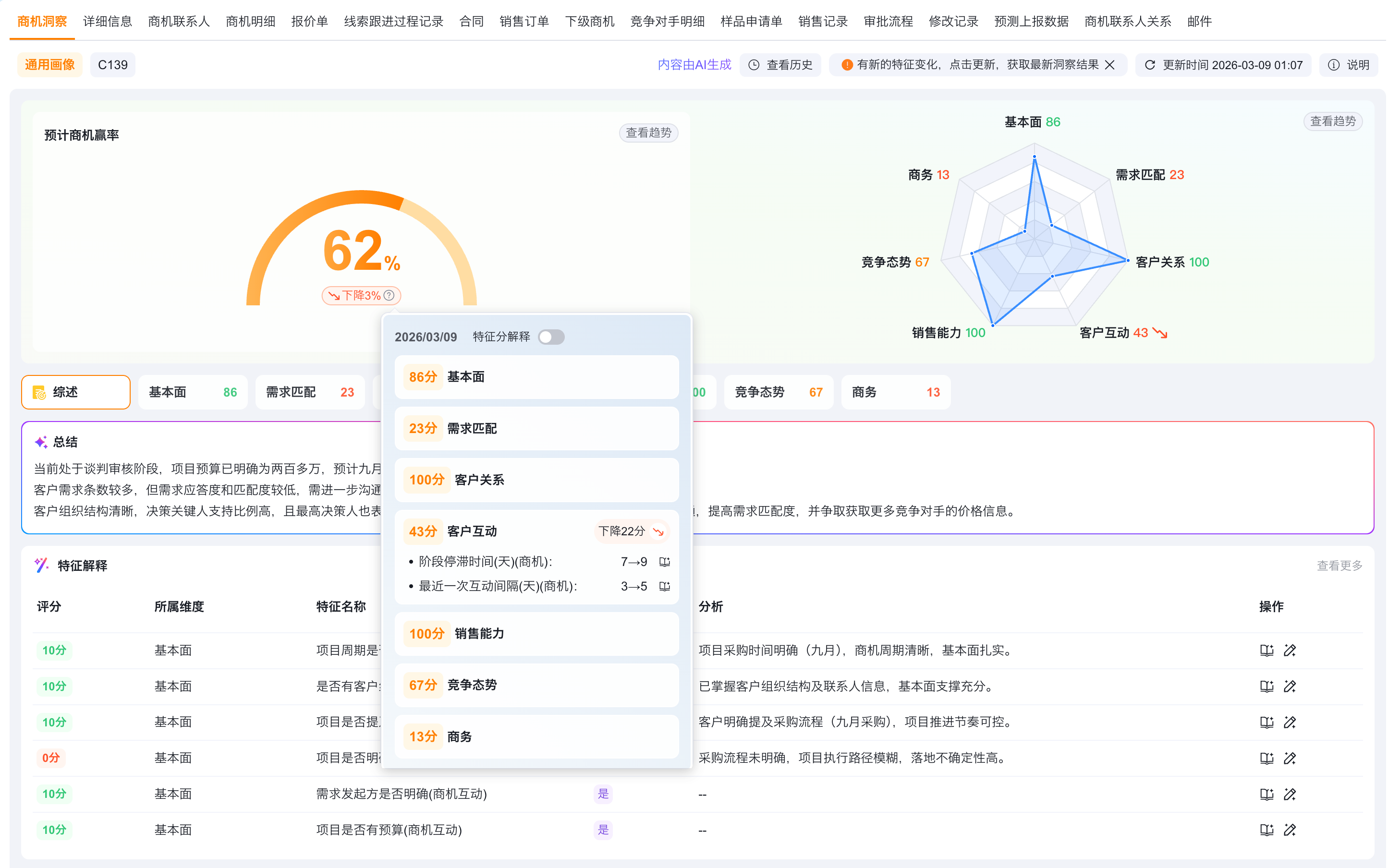The height and width of the screenshot is (868, 1388).
Task: Click 查看趋势 on the win rate card
Action: pos(648,133)
